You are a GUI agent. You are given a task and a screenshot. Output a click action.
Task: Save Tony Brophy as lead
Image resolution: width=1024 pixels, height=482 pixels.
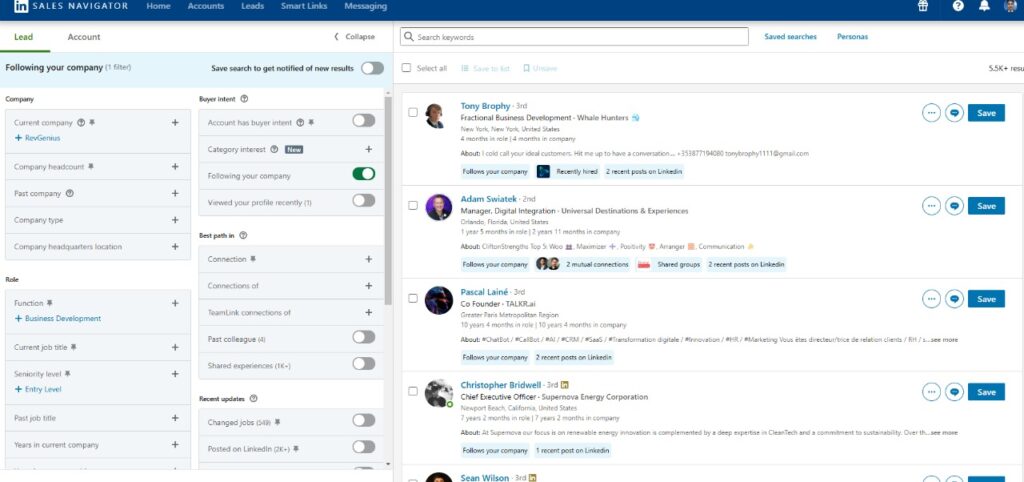pos(986,113)
